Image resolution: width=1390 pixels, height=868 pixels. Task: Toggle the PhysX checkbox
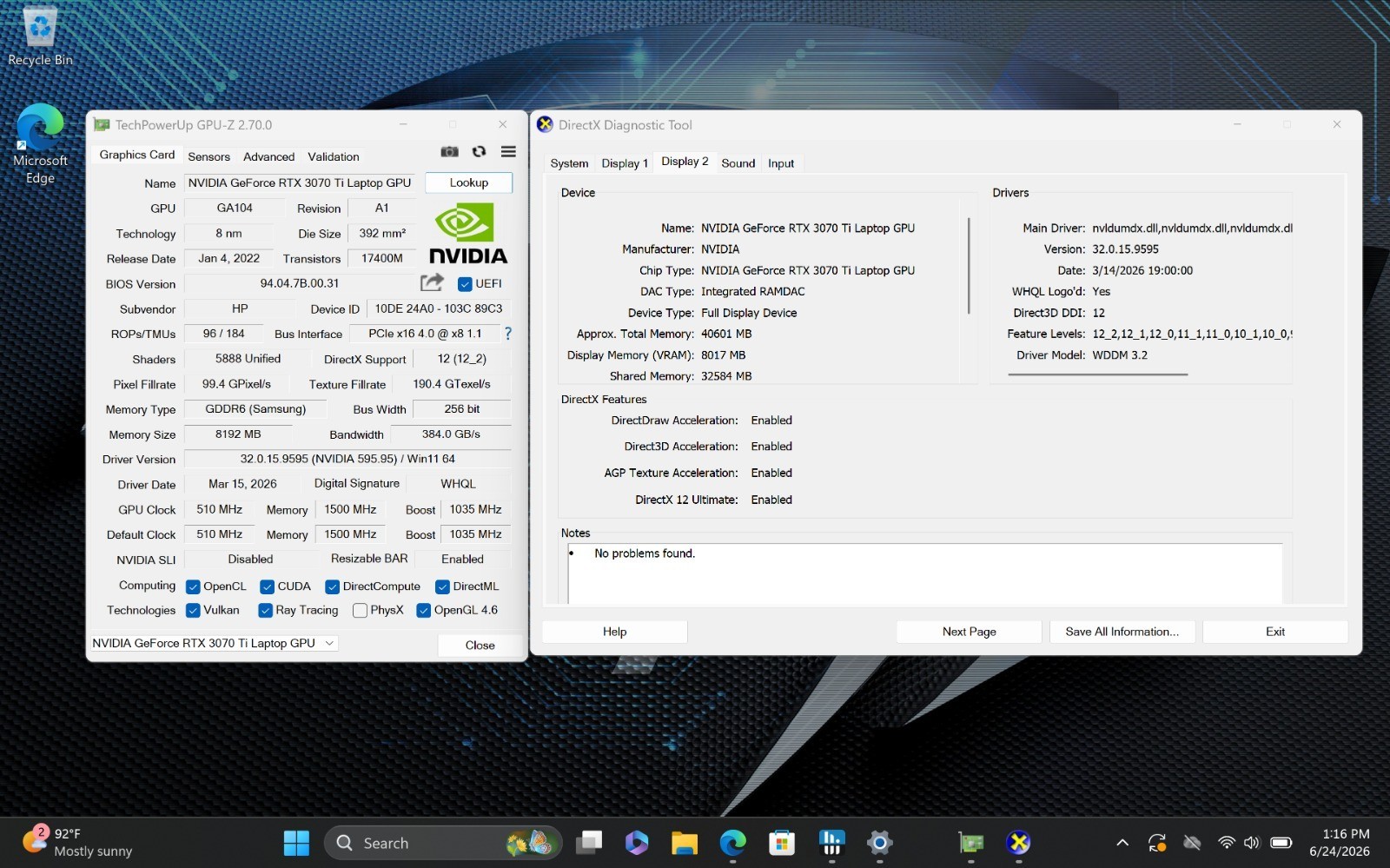(360, 611)
